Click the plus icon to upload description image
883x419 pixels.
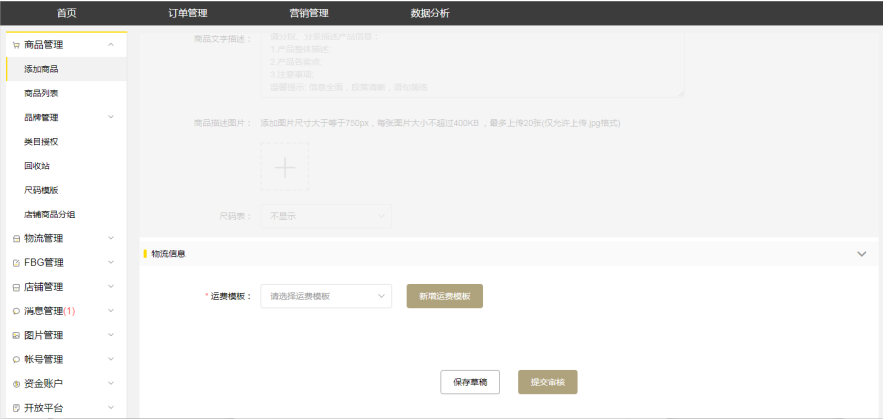pos(285,167)
